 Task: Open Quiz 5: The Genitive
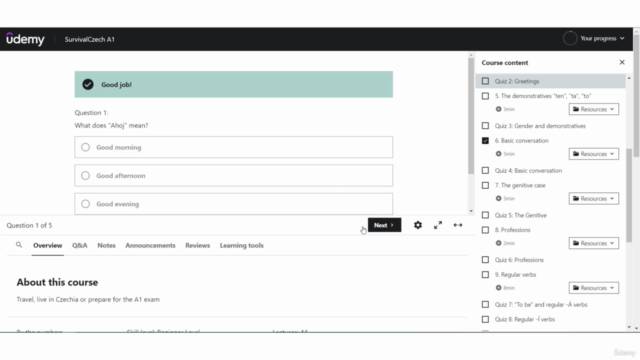tap(520, 215)
